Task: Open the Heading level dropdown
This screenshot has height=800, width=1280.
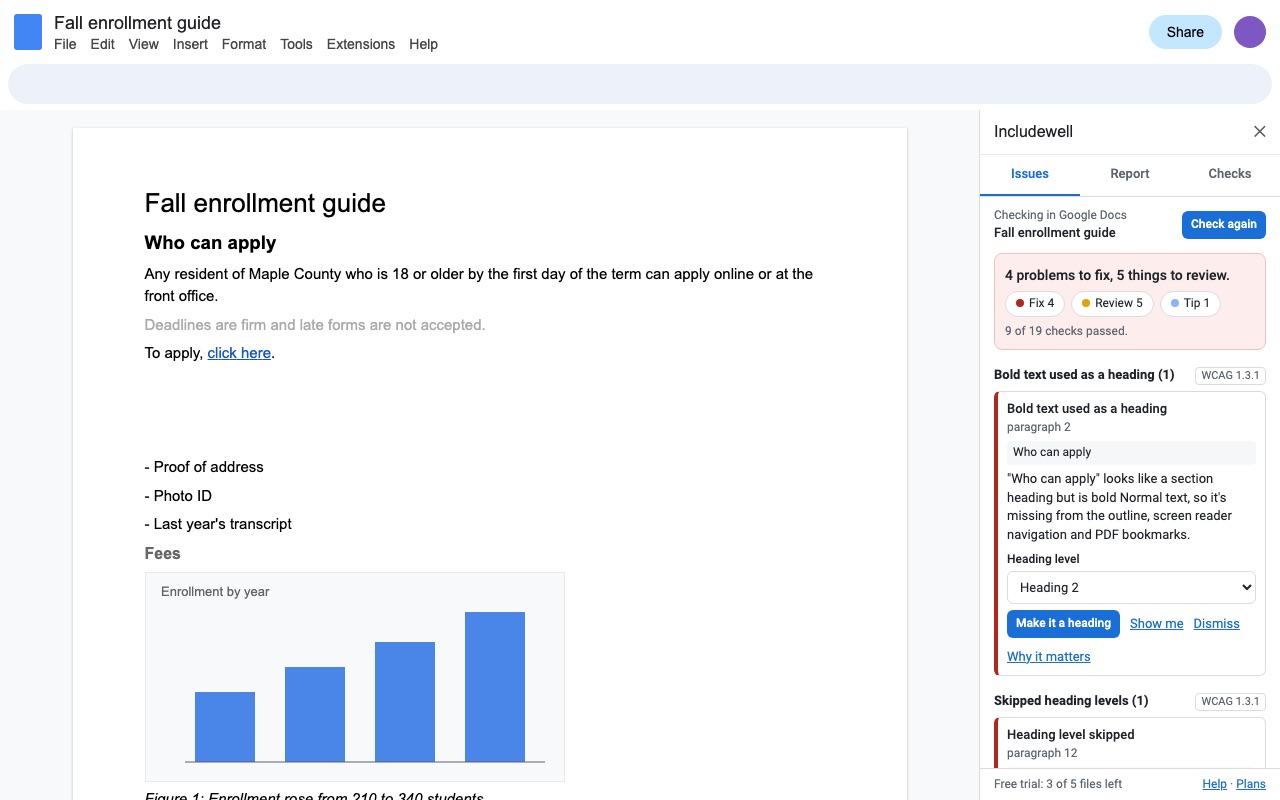Action: [x=1131, y=587]
